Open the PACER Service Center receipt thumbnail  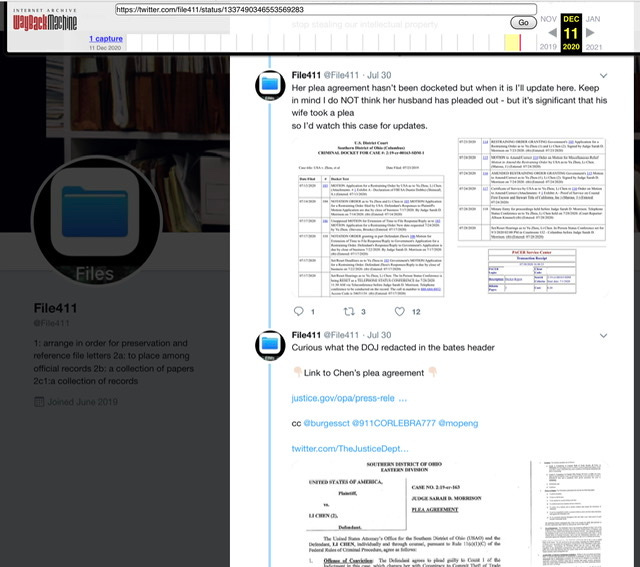point(532,271)
